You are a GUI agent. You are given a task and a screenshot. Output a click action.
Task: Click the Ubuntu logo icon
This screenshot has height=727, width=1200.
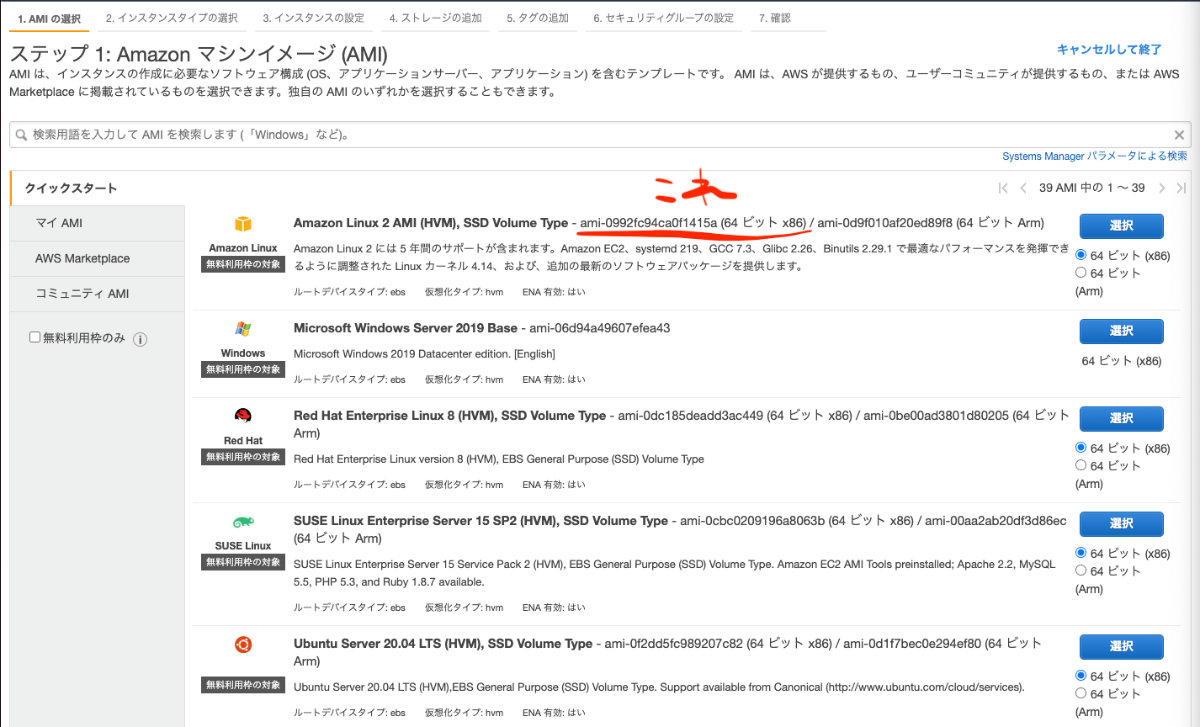[243, 644]
